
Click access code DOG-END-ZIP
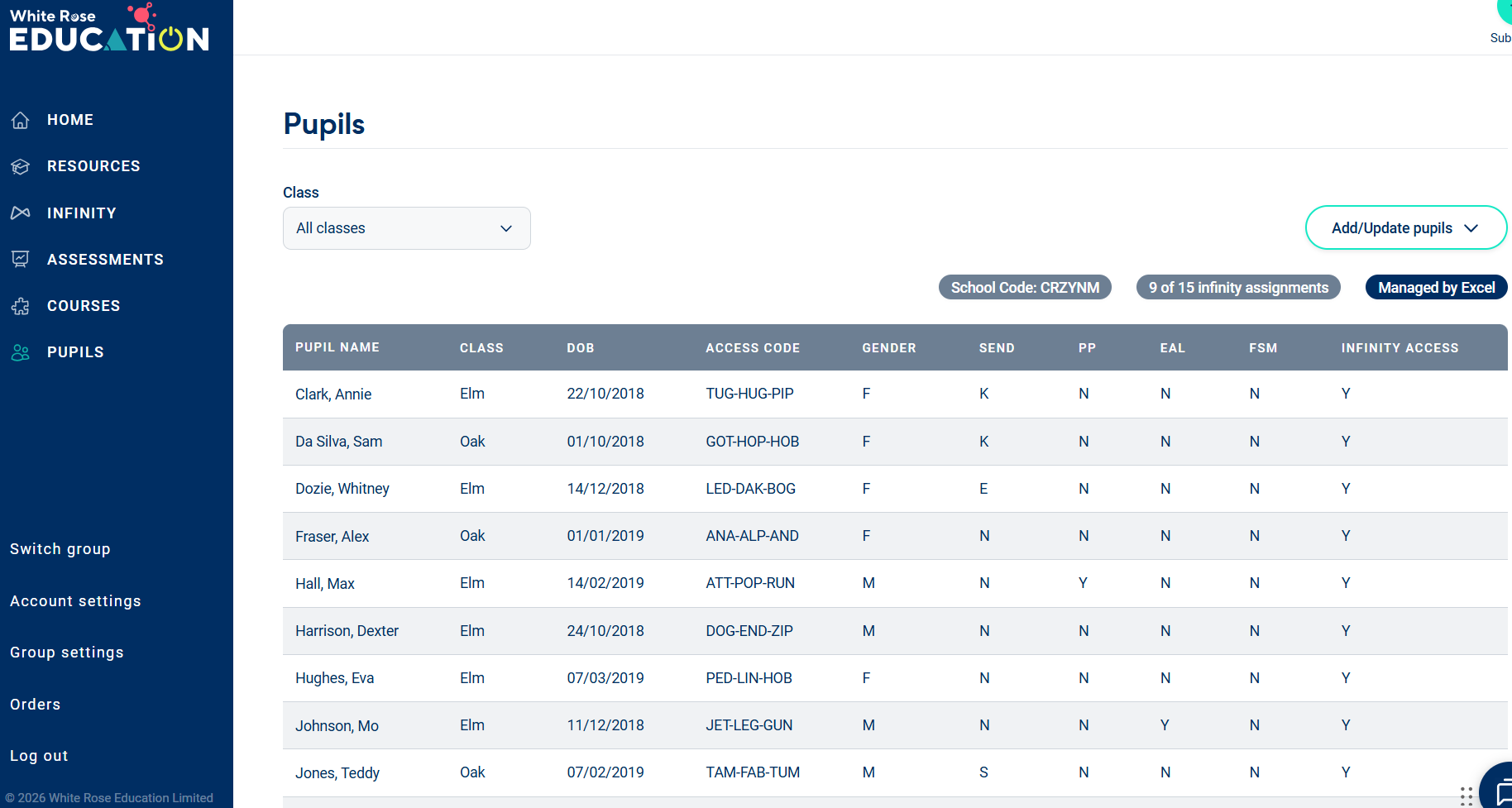(749, 631)
